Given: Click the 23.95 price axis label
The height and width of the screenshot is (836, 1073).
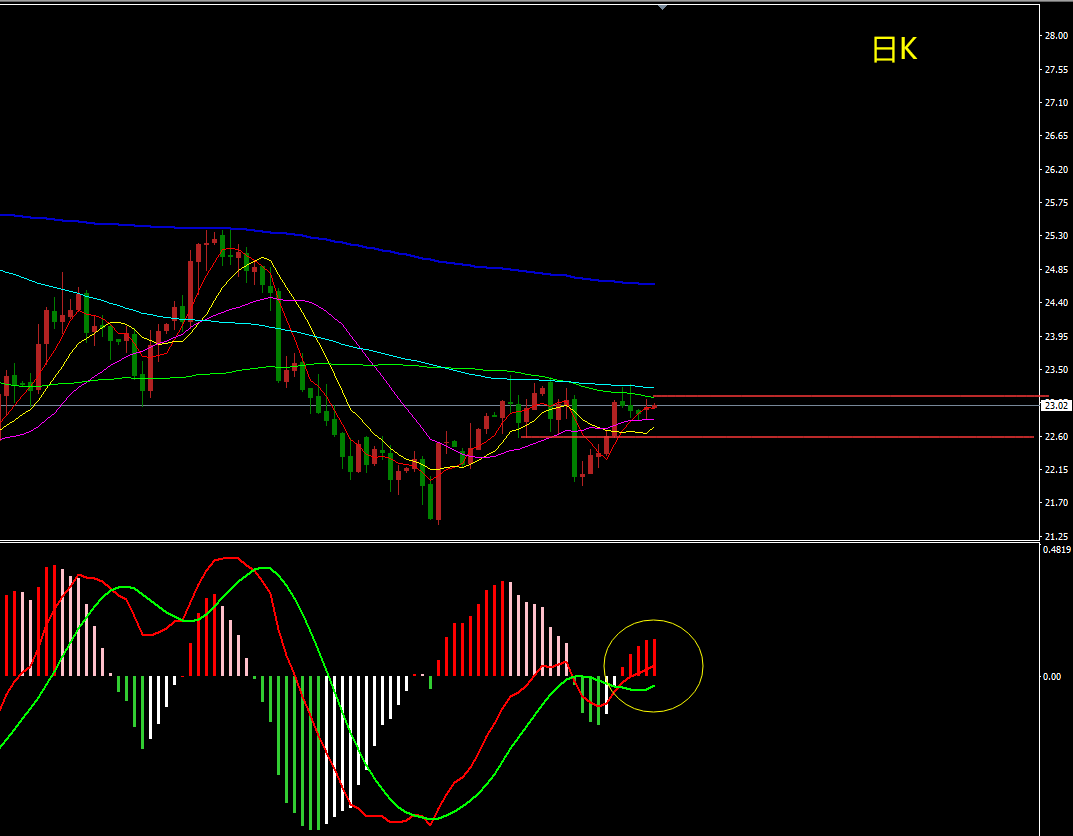Looking at the screenshot, I should click(x=1056, y=337).
